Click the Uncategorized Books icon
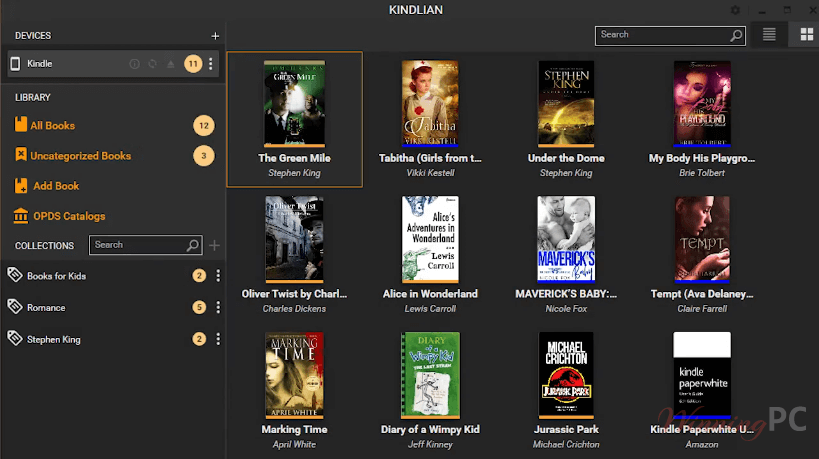The height and width of the screenshot is (459, 819). click(x=20, y=155)
